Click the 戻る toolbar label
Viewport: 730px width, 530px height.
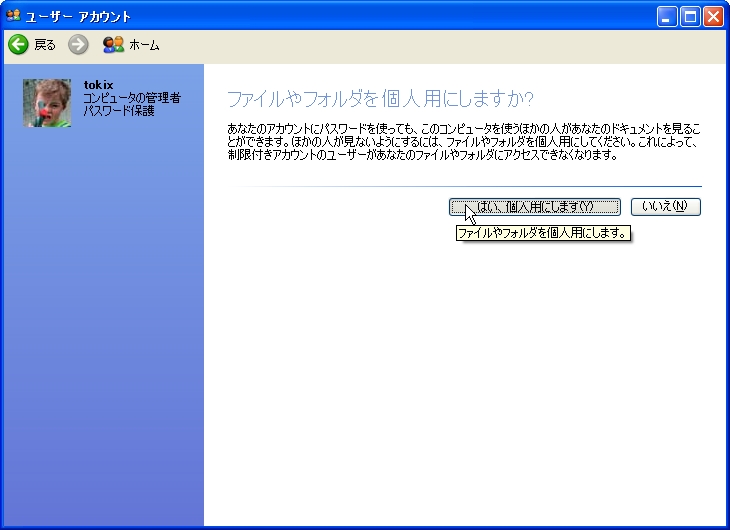45,45
